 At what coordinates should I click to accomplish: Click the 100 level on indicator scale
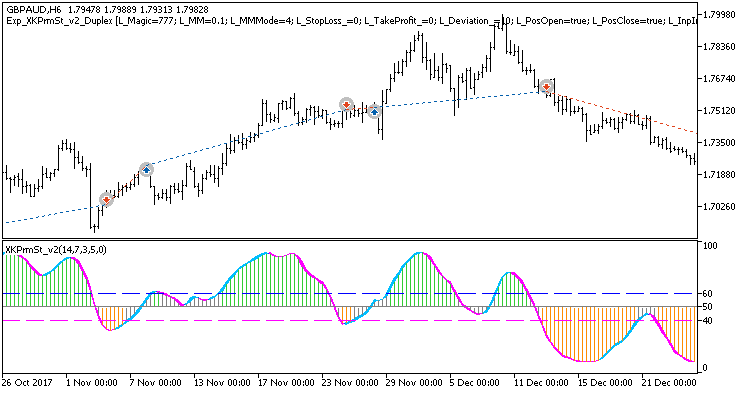(x=710, y=245)
